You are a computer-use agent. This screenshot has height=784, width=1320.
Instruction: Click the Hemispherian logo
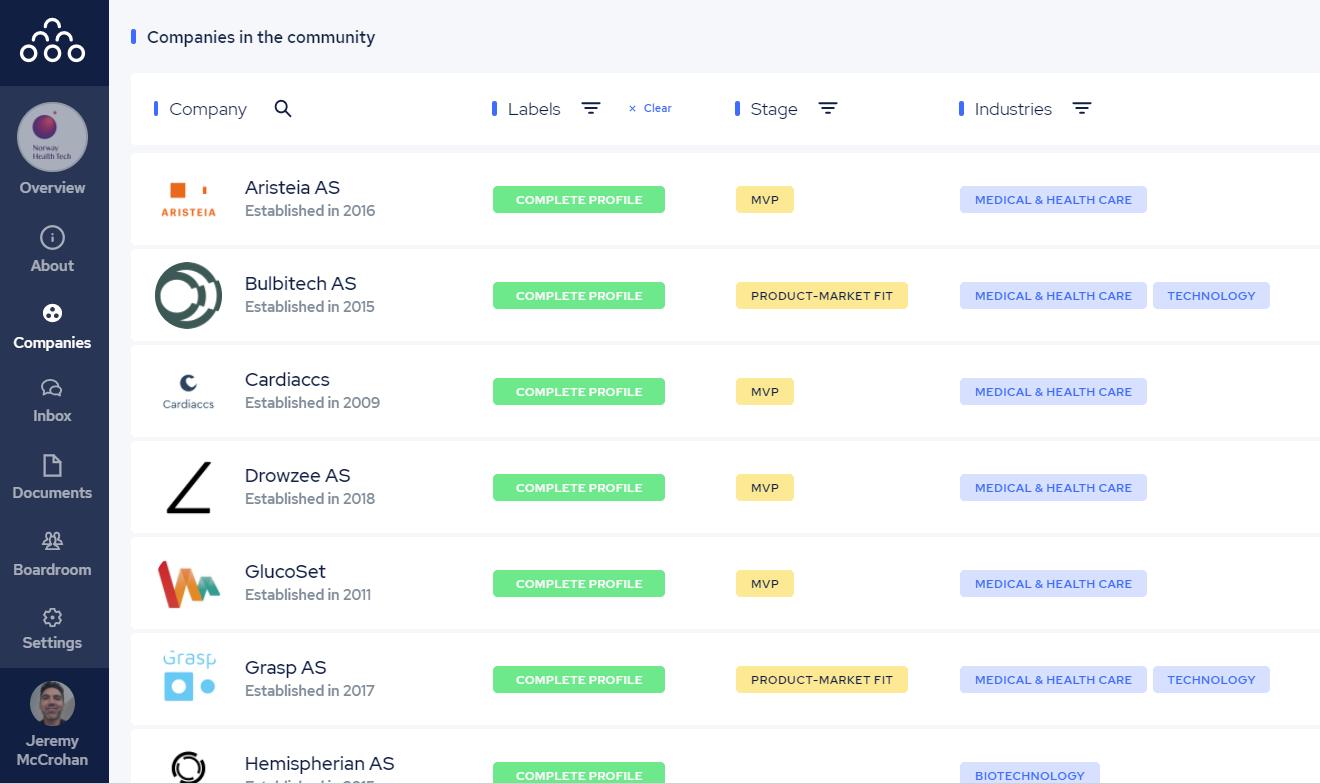pos(188,768)
